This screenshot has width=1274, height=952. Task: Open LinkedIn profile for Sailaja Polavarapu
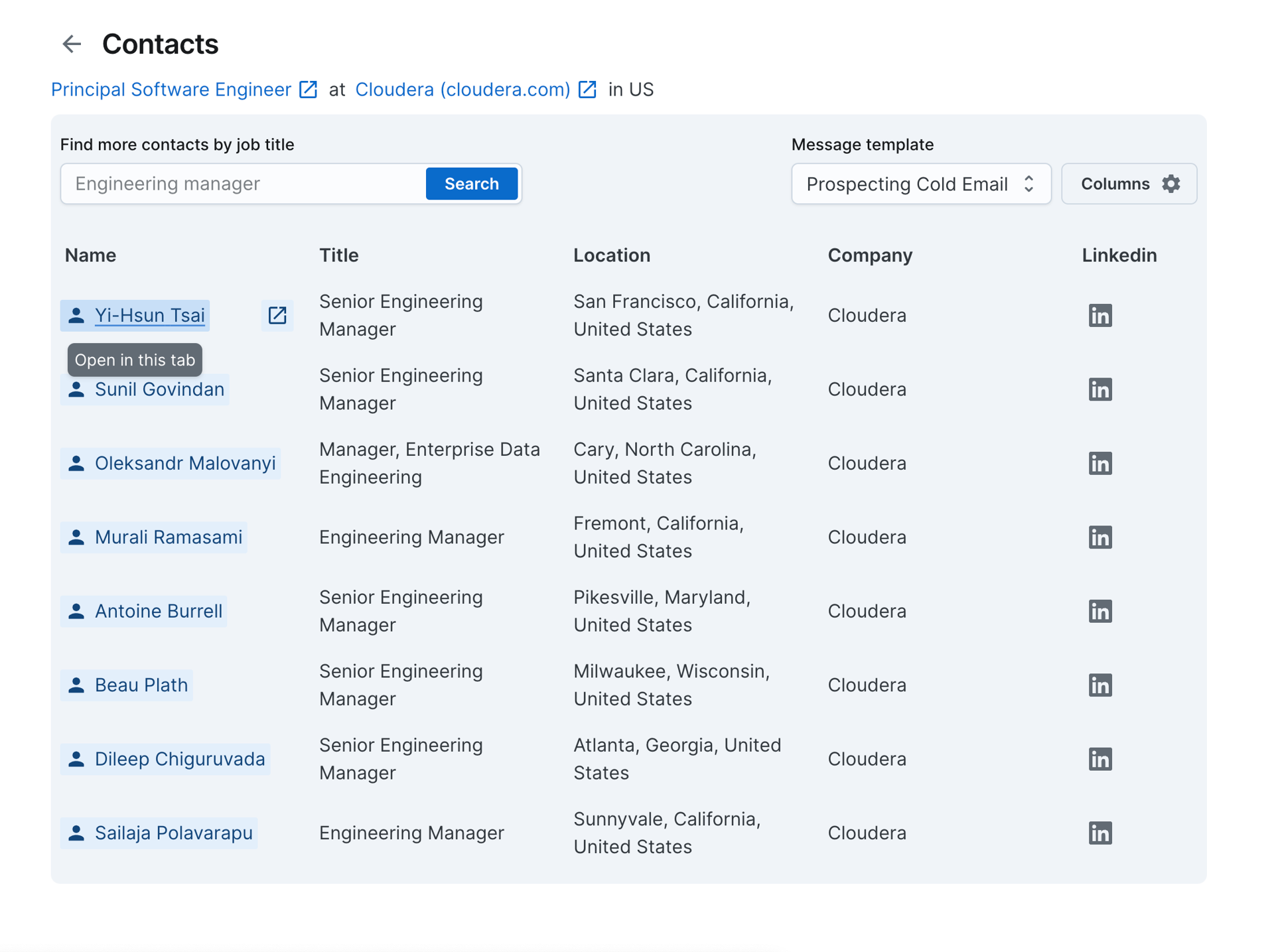coord(1100,833)
